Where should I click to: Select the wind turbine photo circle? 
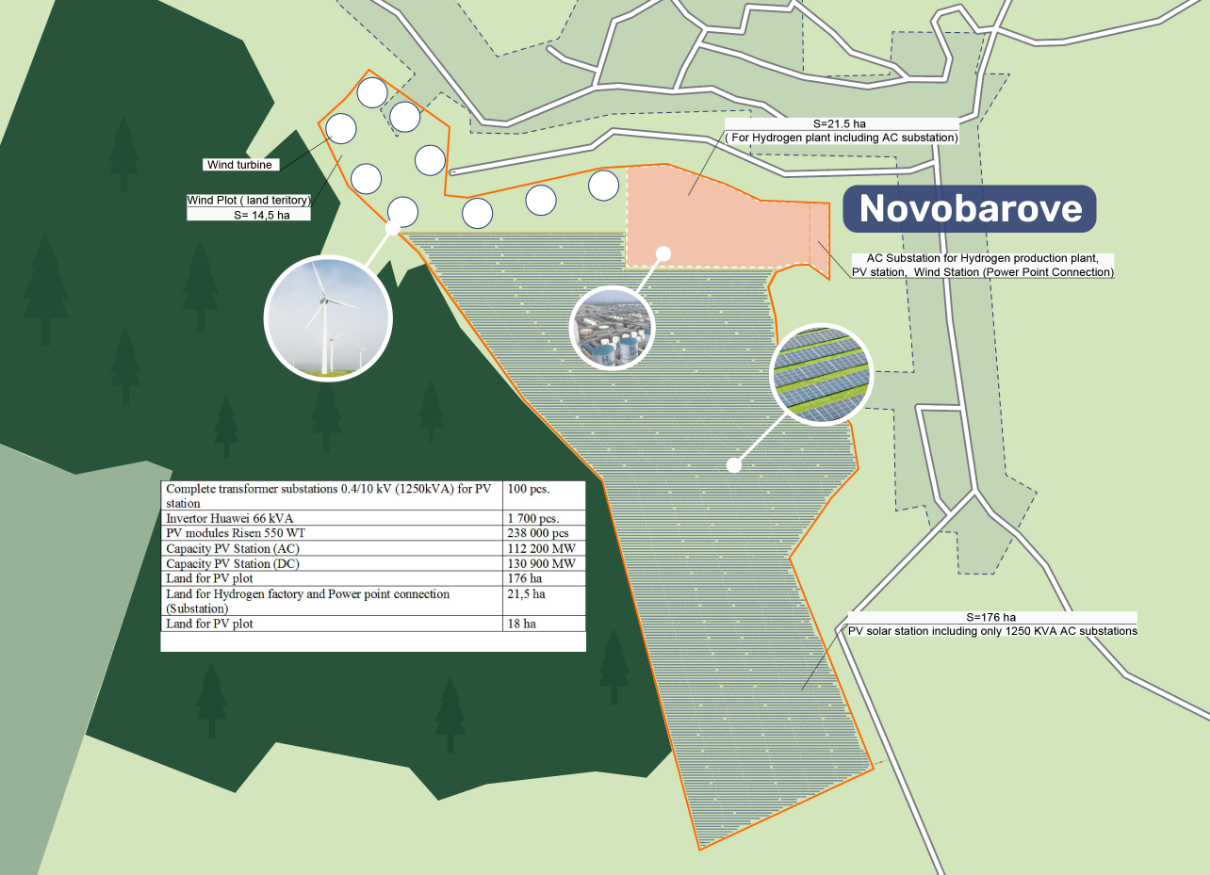click(328, 319)
